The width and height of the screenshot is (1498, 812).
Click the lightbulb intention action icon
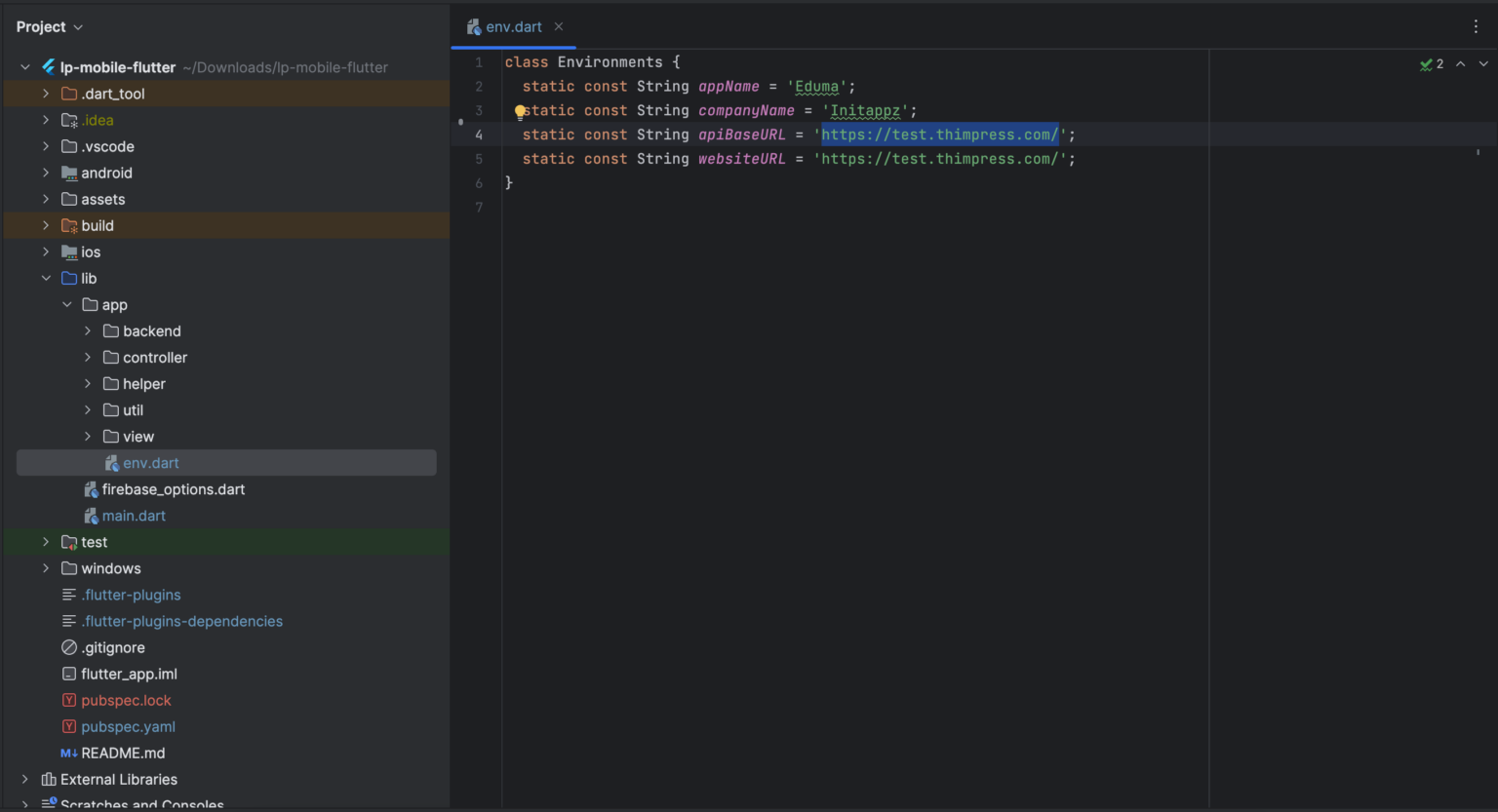pos(521,110)
